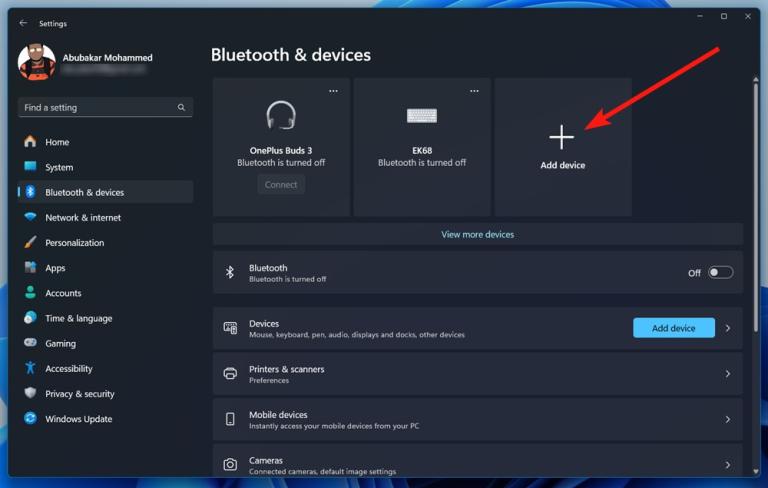Click the EK68 keyboard icon

(422, 116)
